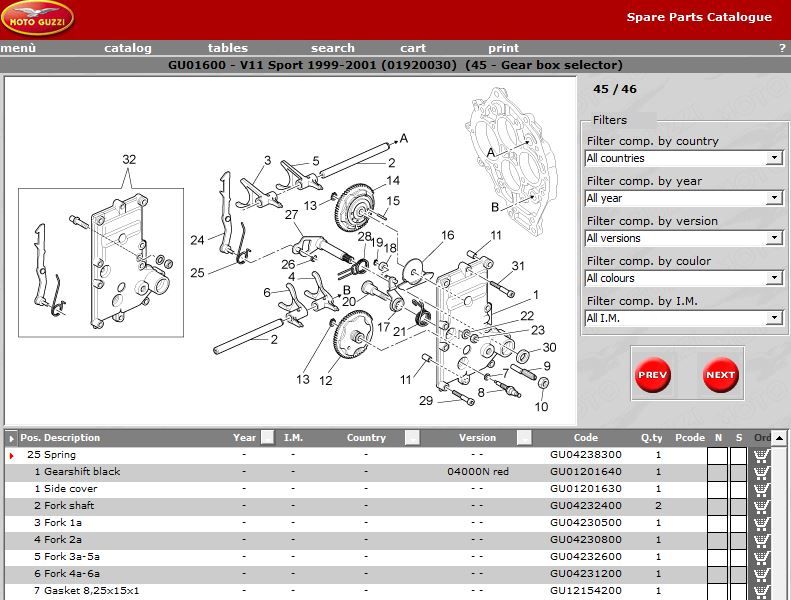This screenshot has width=791, height=600.
Task: Add the Spring part to cart
Action: (x=762, y=455)
